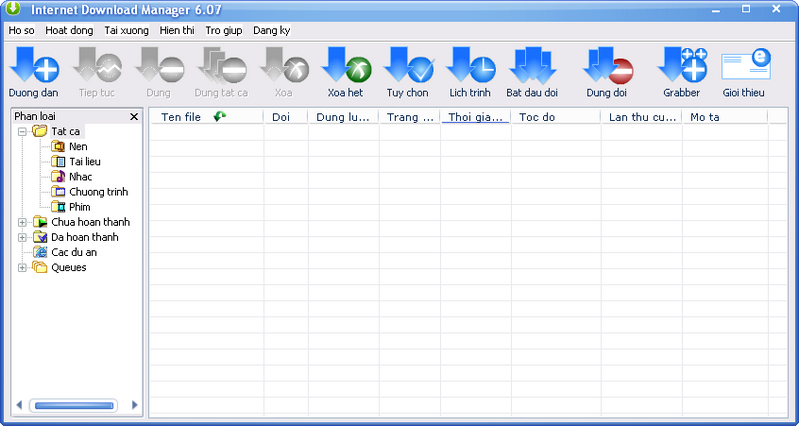Click the Gioi thieu icon
The image size is (799, 426).
tap(744, 68)
